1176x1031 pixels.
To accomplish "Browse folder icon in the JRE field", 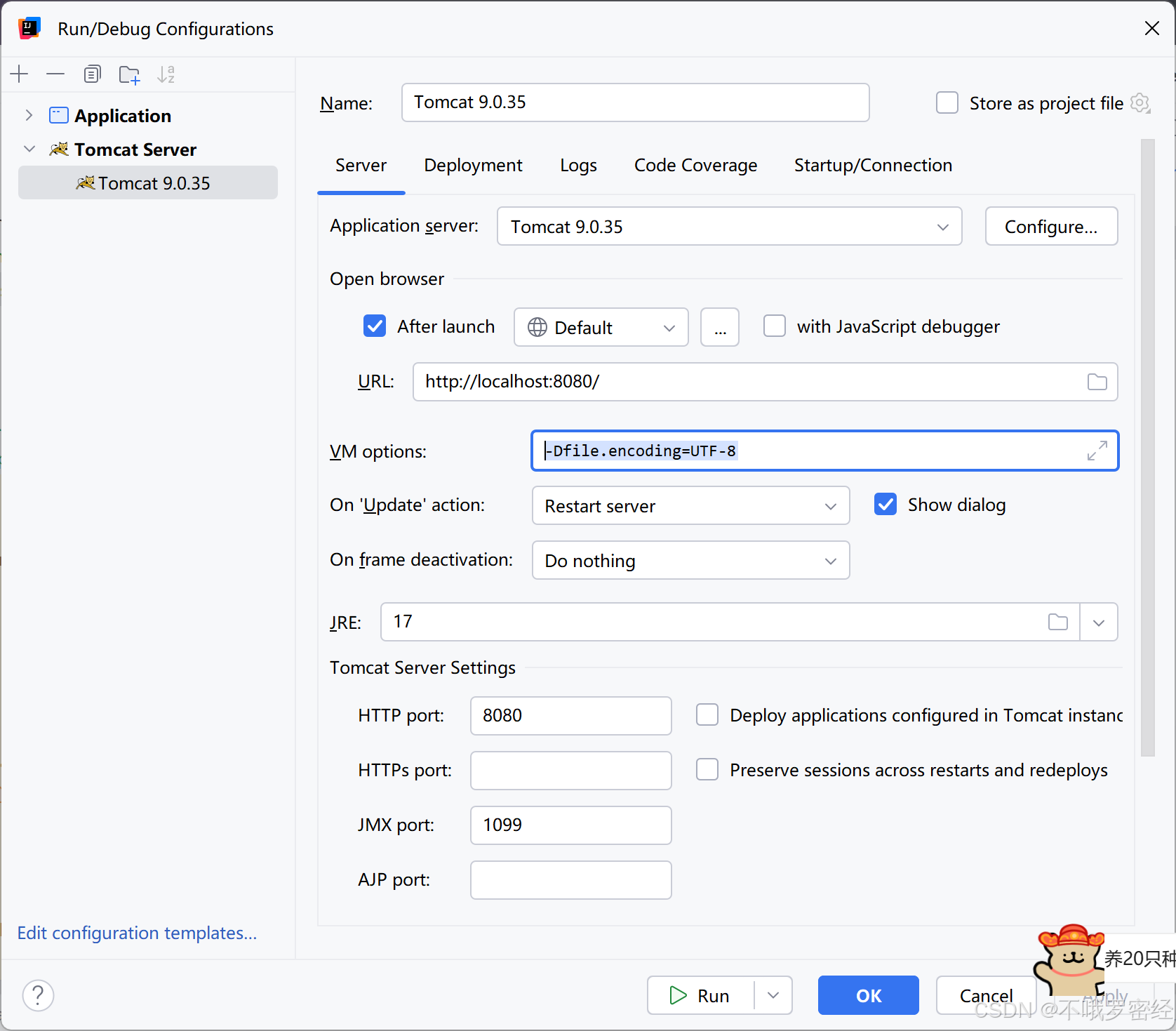I will coord(1058,622).
